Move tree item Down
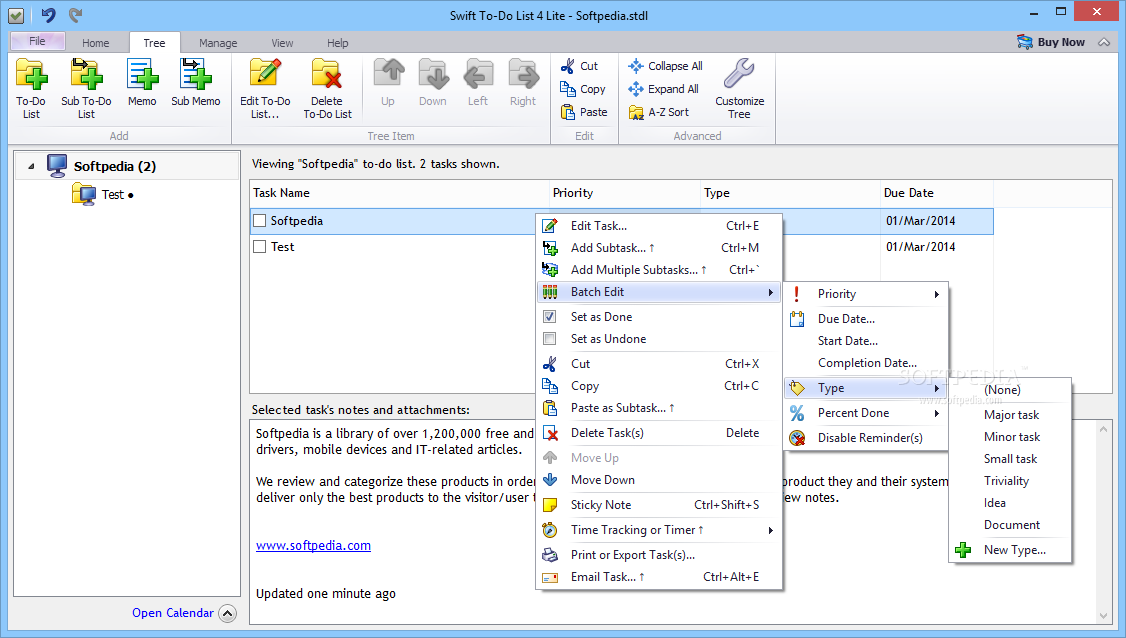 [433, 83]
